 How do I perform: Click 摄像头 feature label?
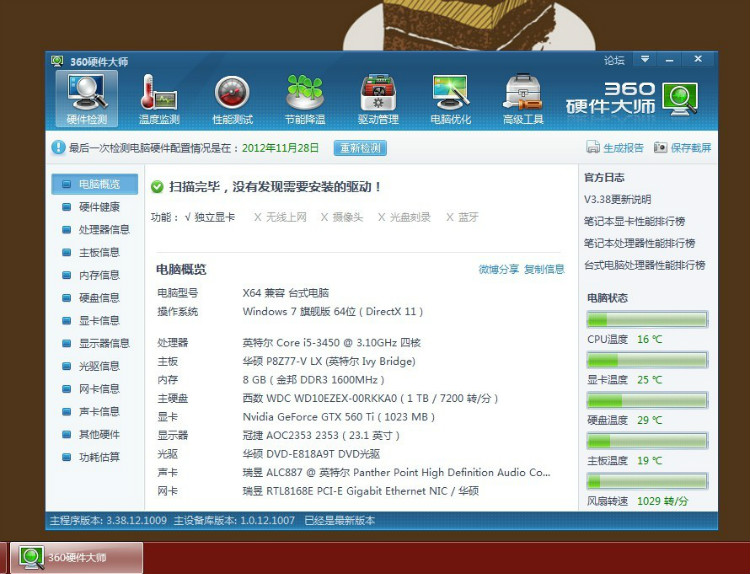(x=348, y=217)
